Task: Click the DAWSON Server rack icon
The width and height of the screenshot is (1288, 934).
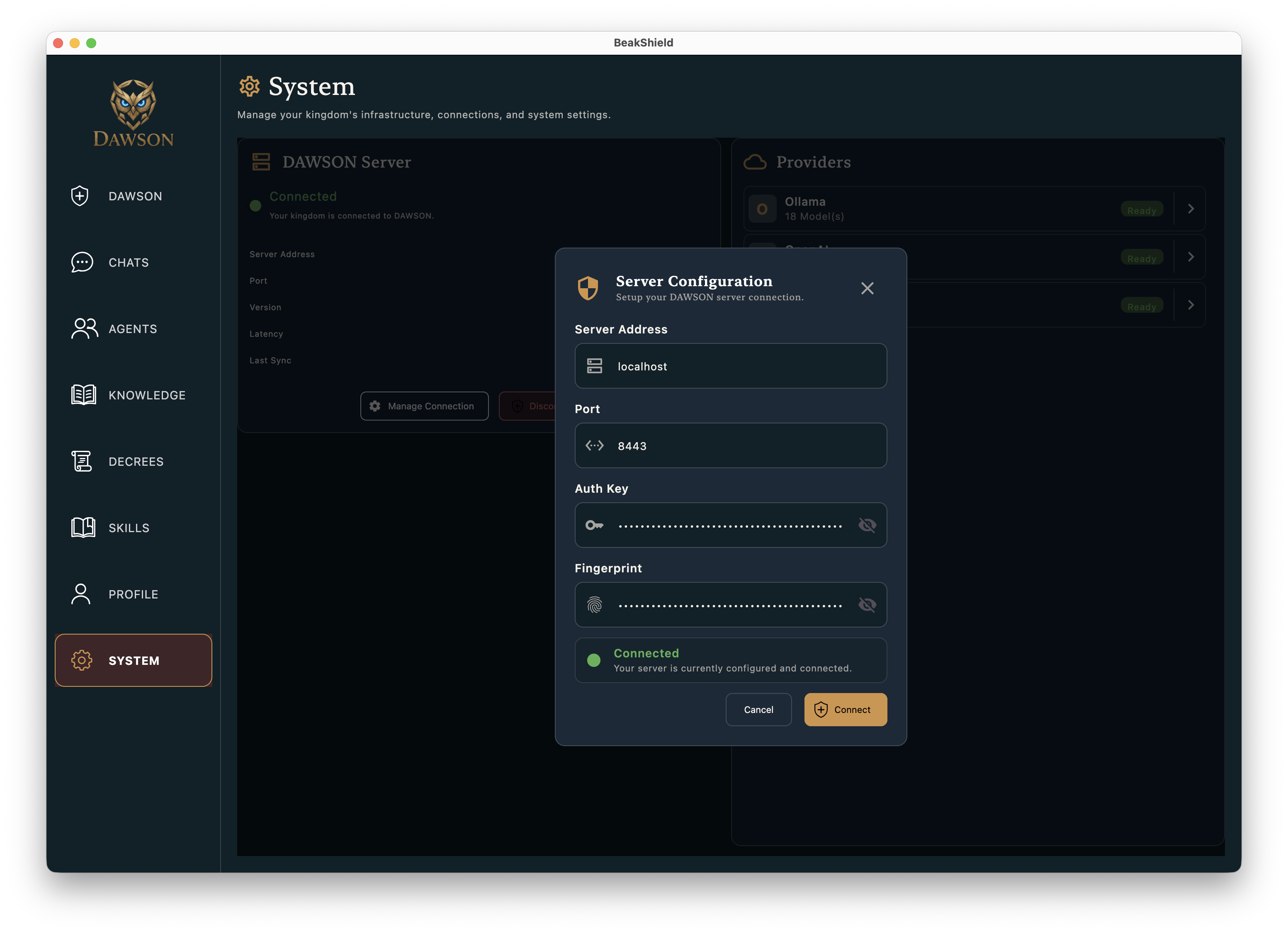Action: click(261, 162)
